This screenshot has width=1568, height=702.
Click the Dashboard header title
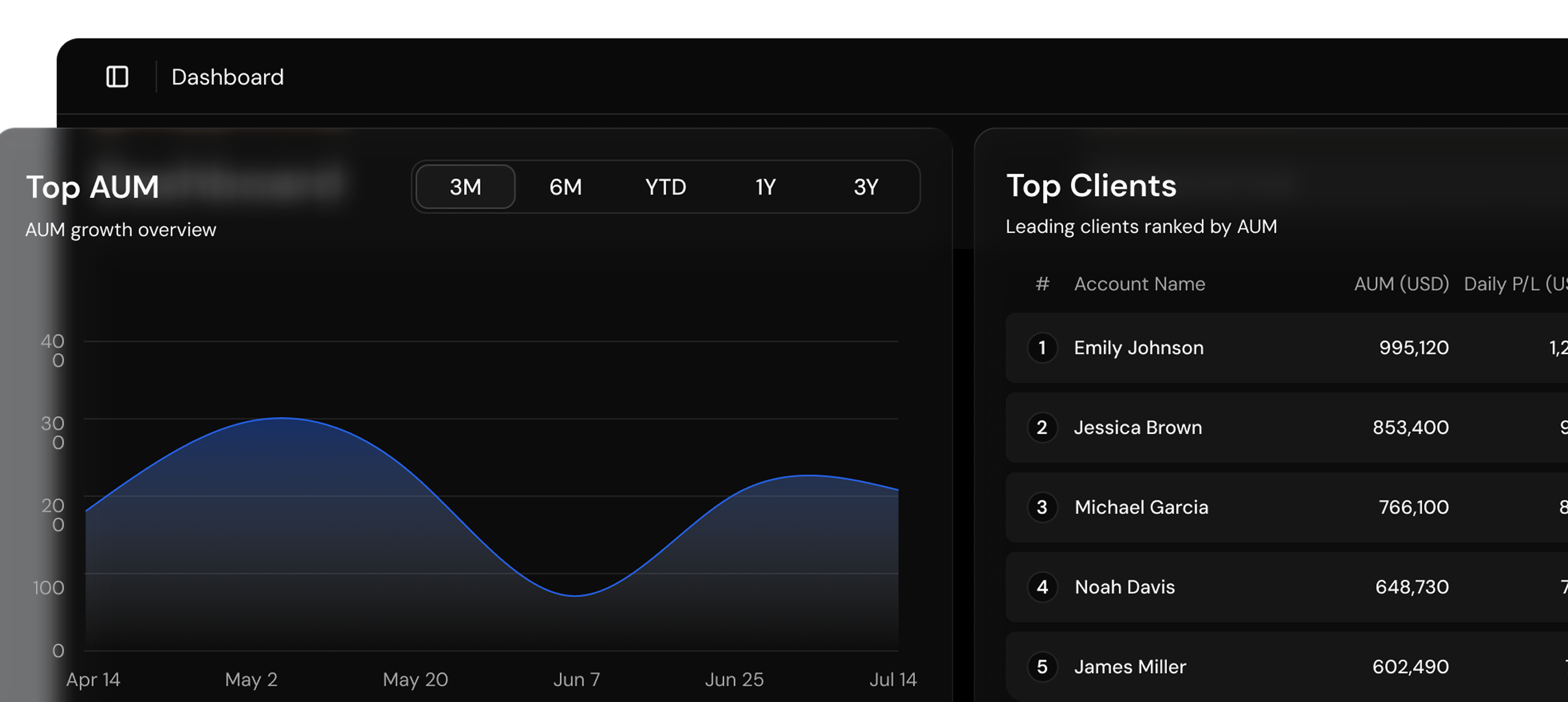(228, 77)
